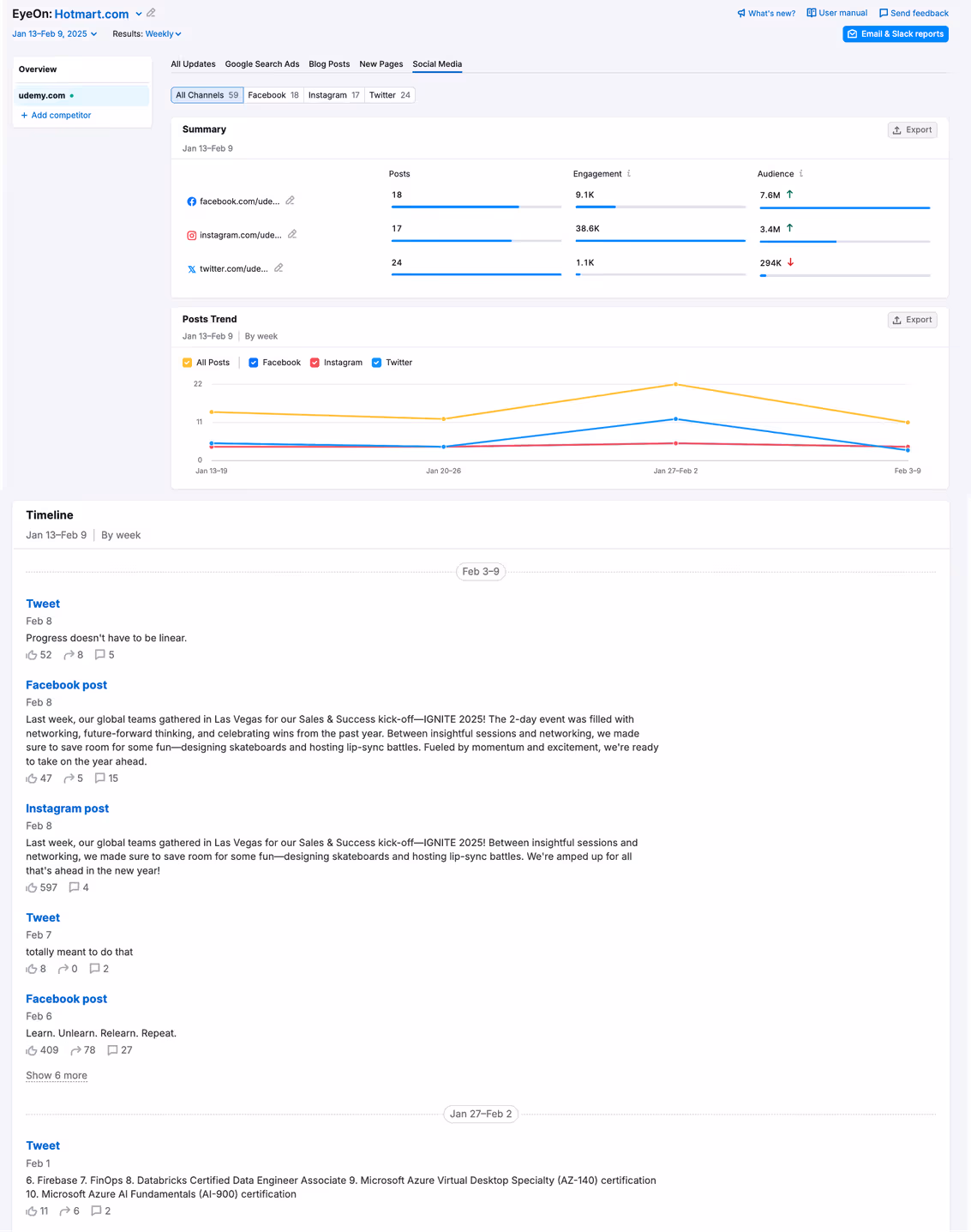Expand Show 6 more posts
The height and width of the screenshot is (1232, 971).
(57, 1075)
